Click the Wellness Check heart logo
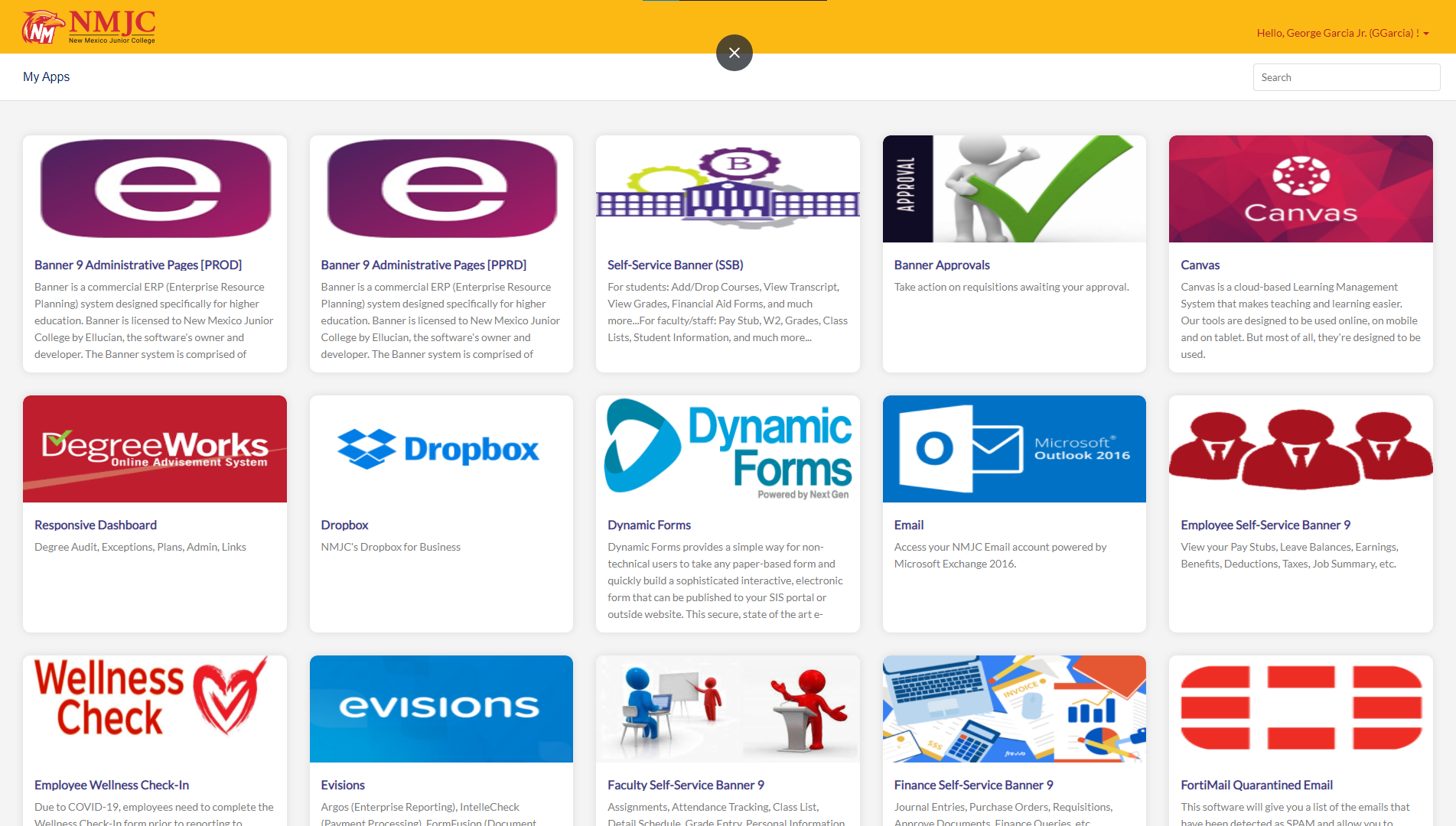Viewport: 1456px width, 826px height. coord(155,709)
